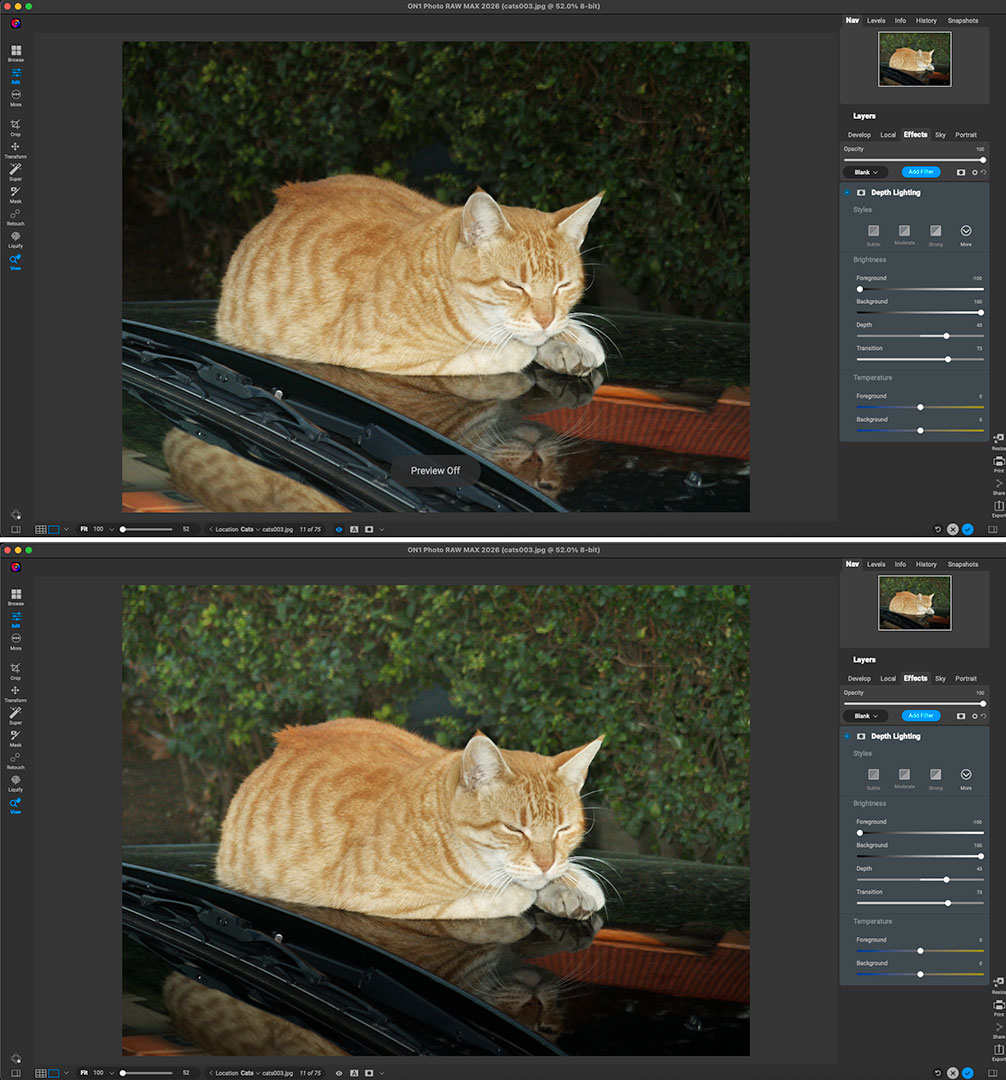Choose the Liquify tool in the top window
Screen dimensions: 1006x1080
coord(16,237)
